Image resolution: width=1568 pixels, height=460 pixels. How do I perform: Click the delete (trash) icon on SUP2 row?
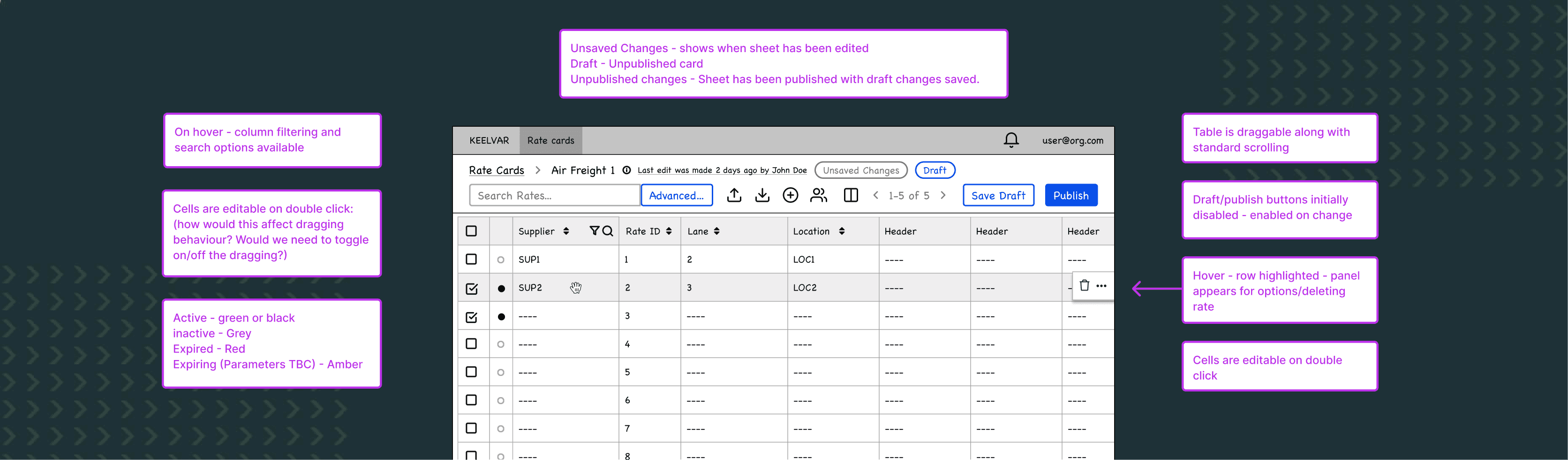pos(1084,285)
